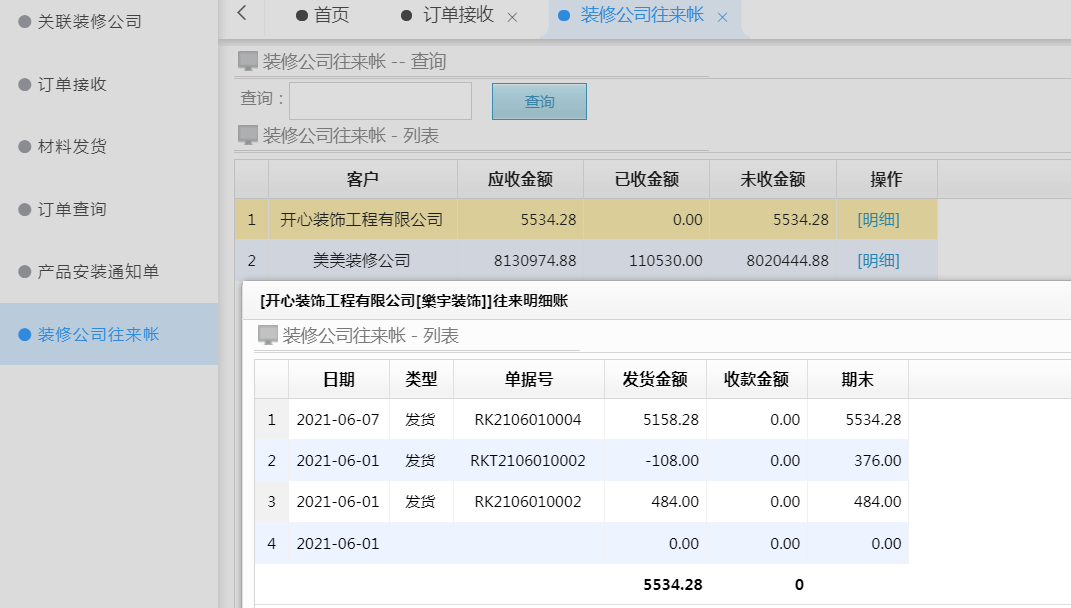
Task: Switch to the 订单接收 tab
Action: click(458, 15)
